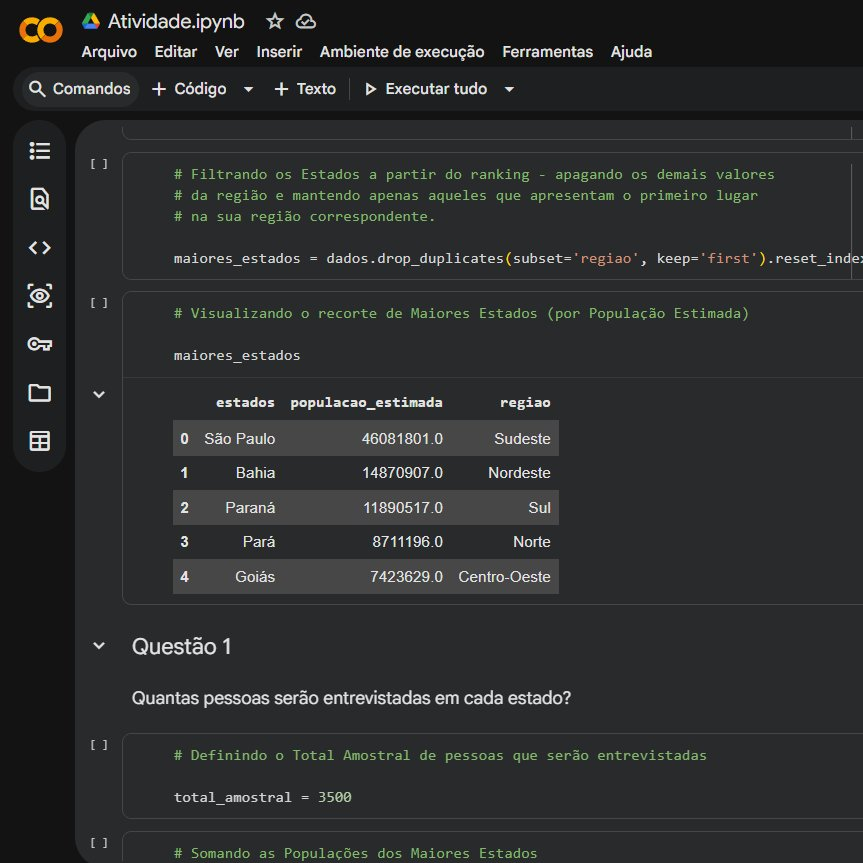Click the value 11890517.0

click(x=403, y=507)
